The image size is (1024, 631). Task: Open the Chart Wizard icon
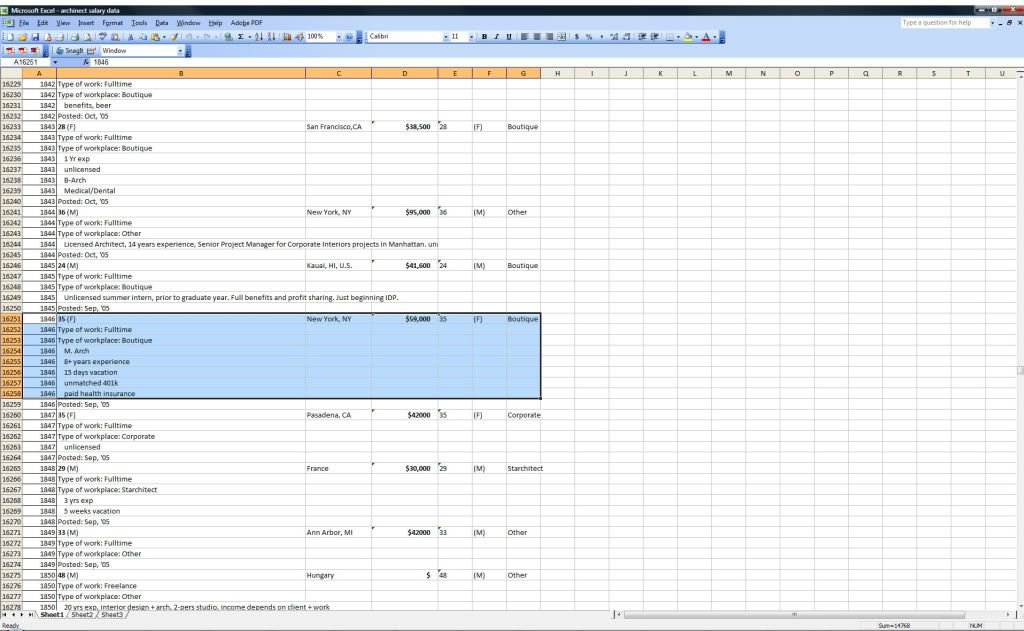(287, 37)
